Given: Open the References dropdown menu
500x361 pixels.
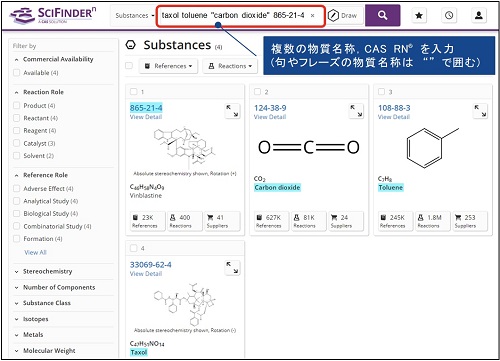Looking at the screenshot, I should click(x=168, y=66).
